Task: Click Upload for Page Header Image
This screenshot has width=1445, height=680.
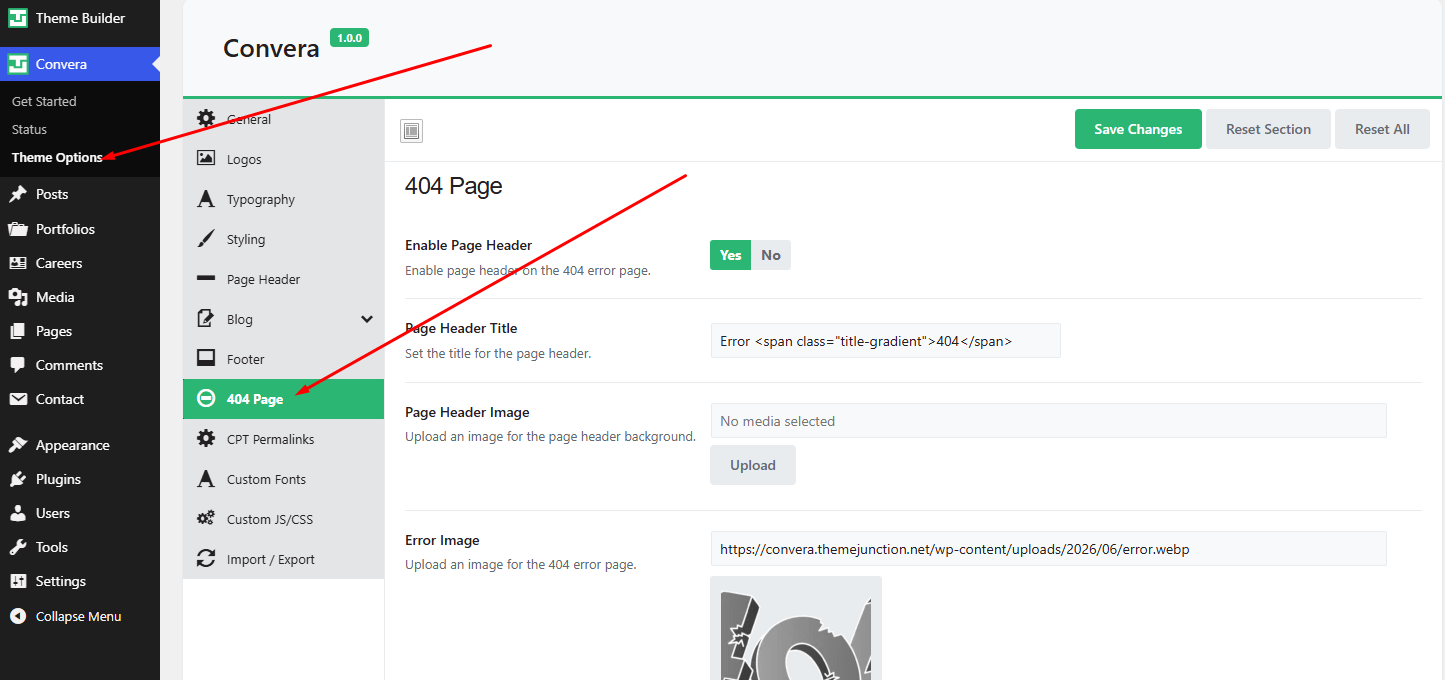Action: pyautogui.click(x=753, y=465)
